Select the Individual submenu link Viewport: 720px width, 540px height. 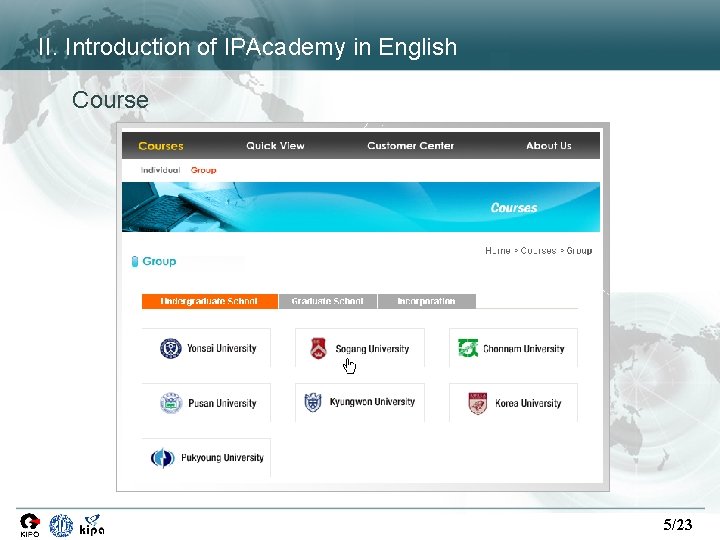pos(160,170)
